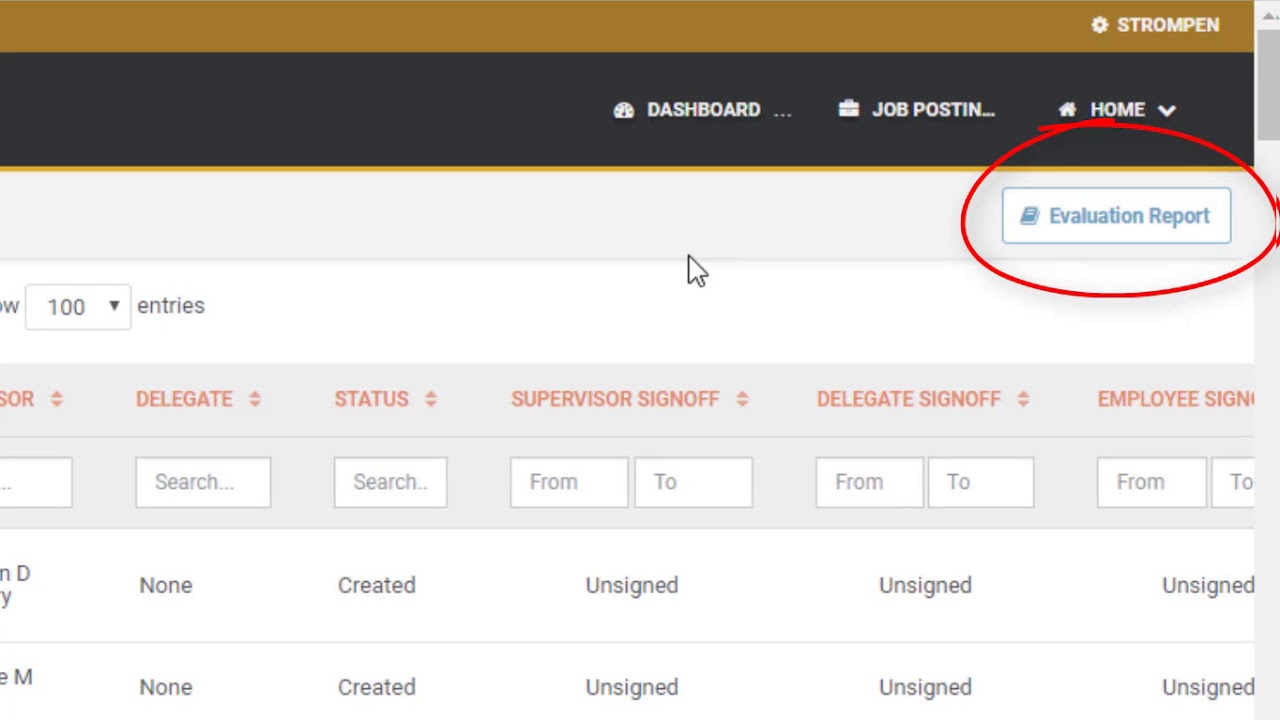Click Delegate Signoff To date field
Screen dimensions: 1280x720
tap(981, 482)
